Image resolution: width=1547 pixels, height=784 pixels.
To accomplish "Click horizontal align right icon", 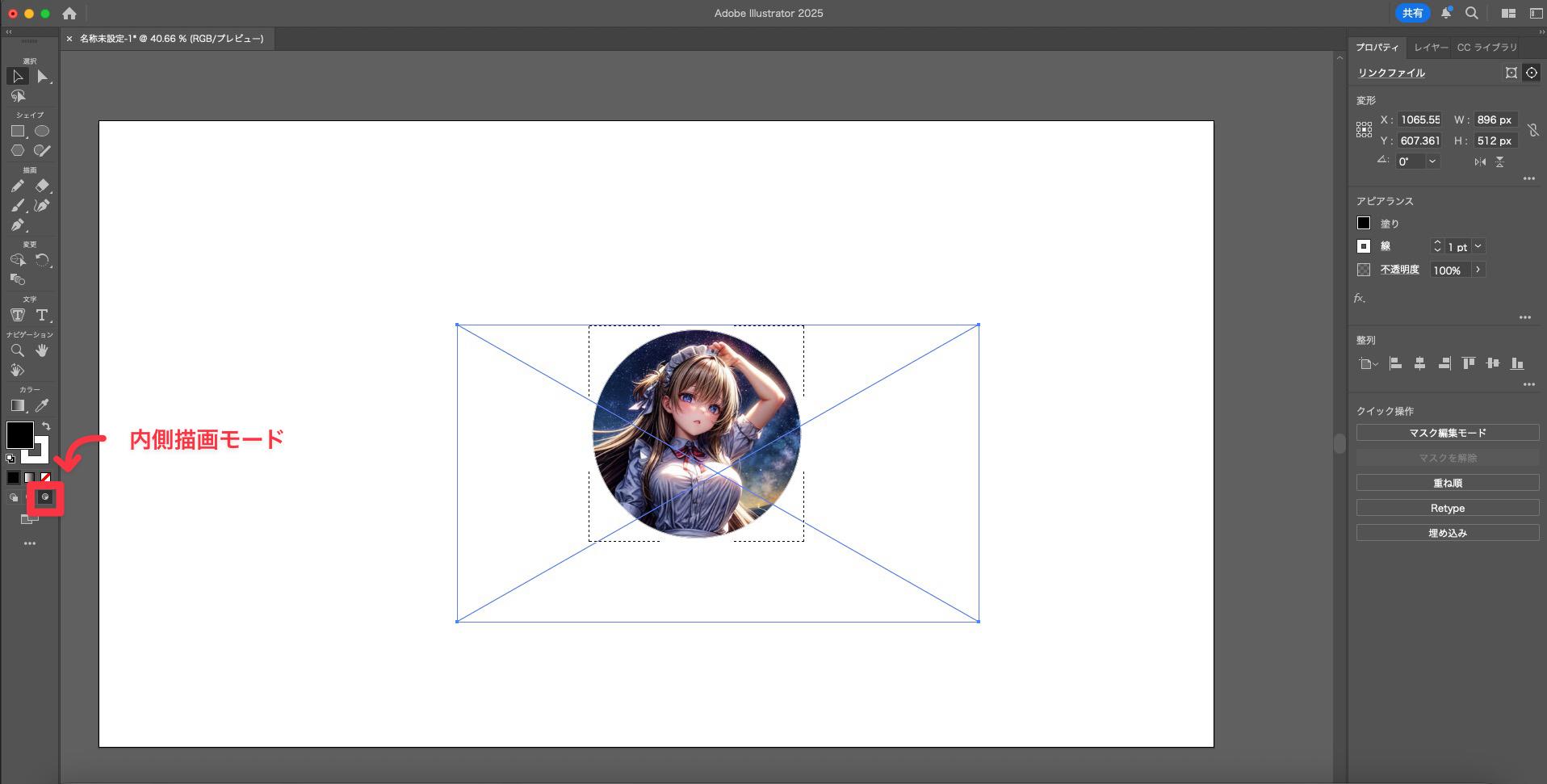I will pyautogui.click(x=1444, y=363).
